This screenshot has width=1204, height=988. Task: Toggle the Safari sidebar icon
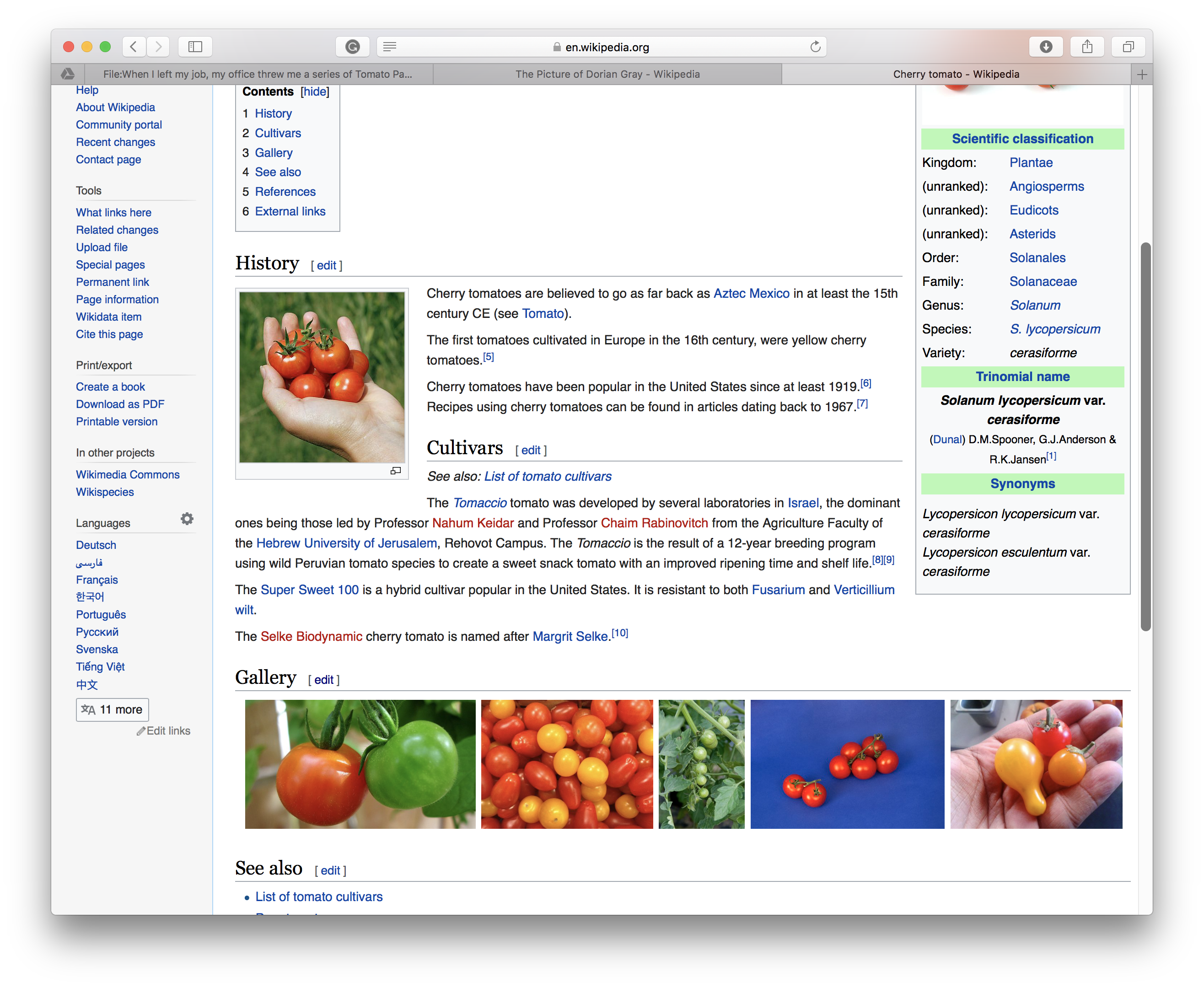tap(195, 47)
